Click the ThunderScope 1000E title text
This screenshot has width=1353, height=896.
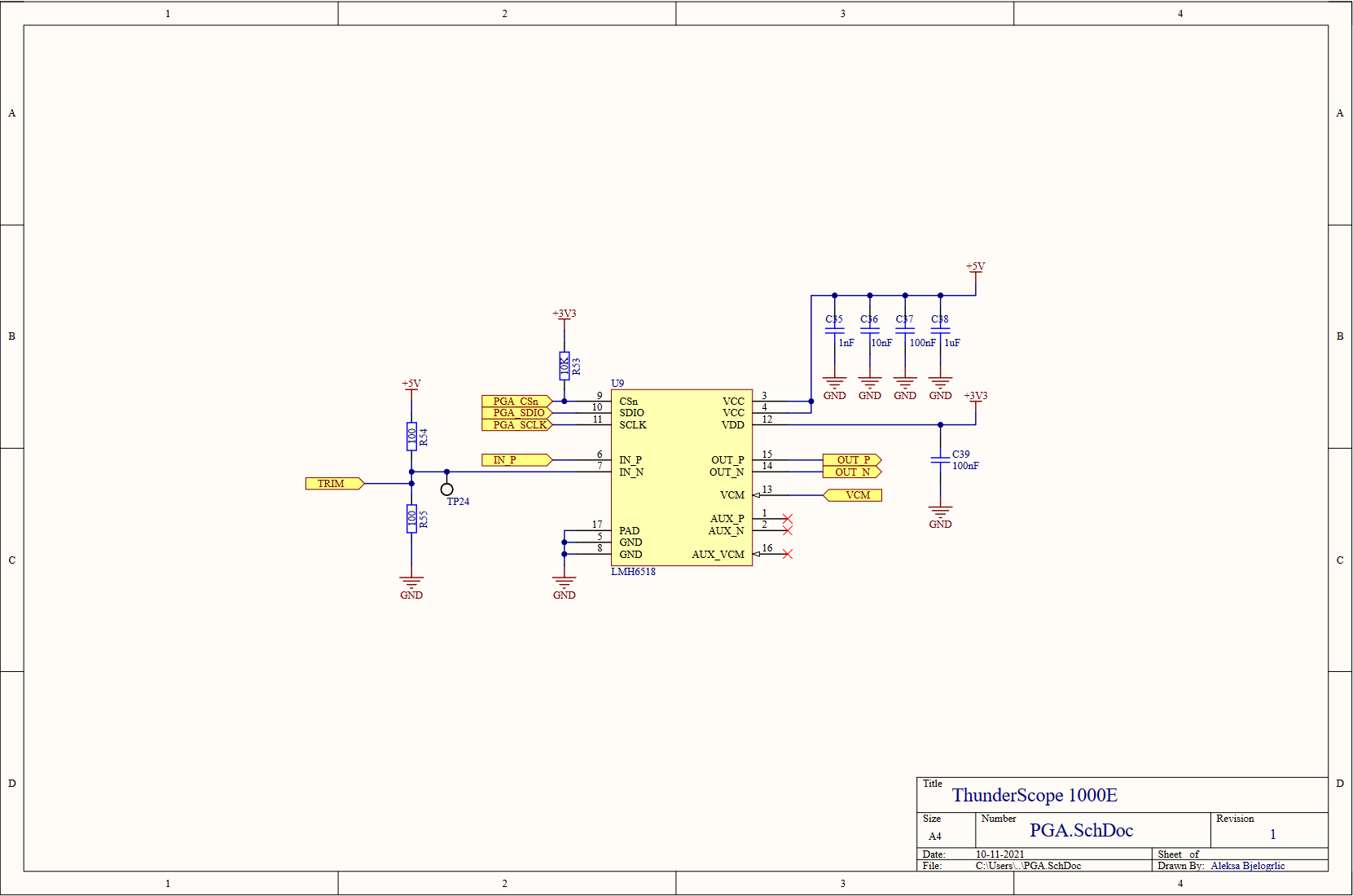[x=1035, y=795]
